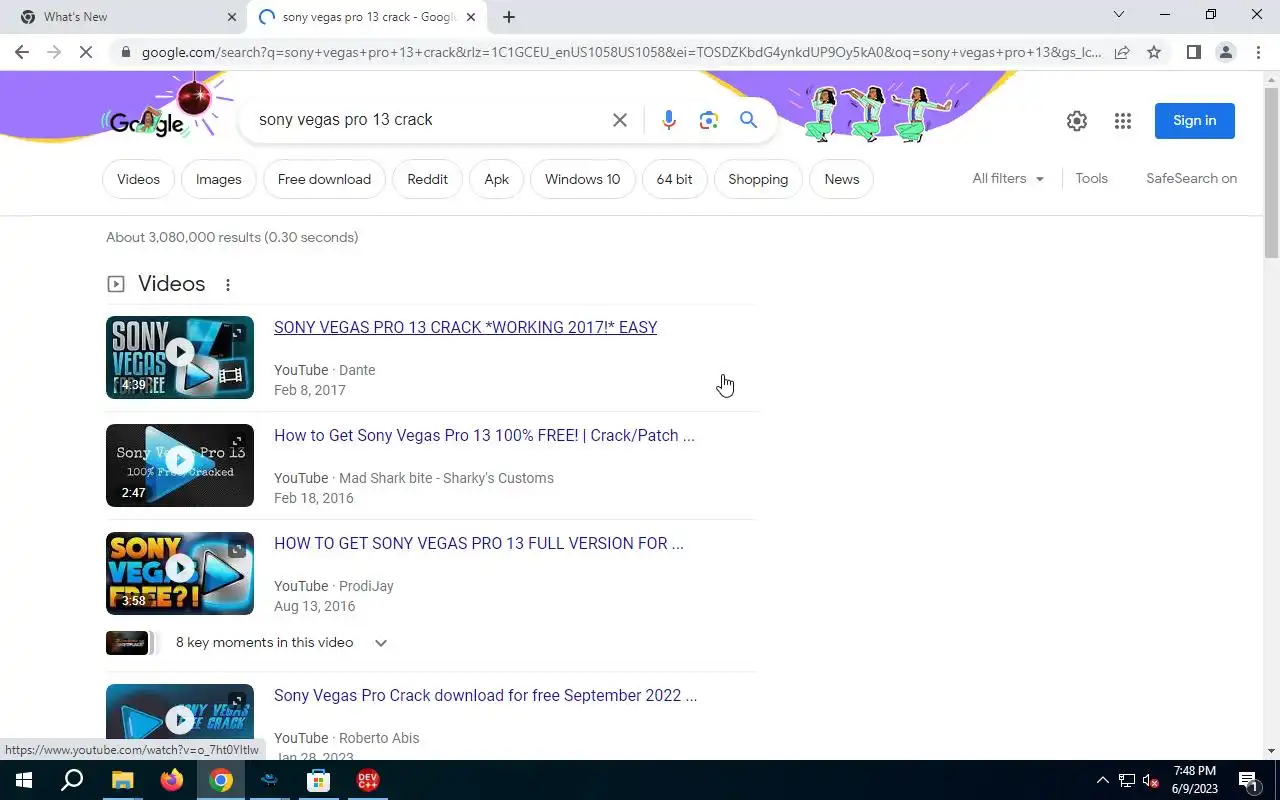The image size is (1280, 800).
Task: Close the sony vegas search tab
Action: (x=471, y=17)
